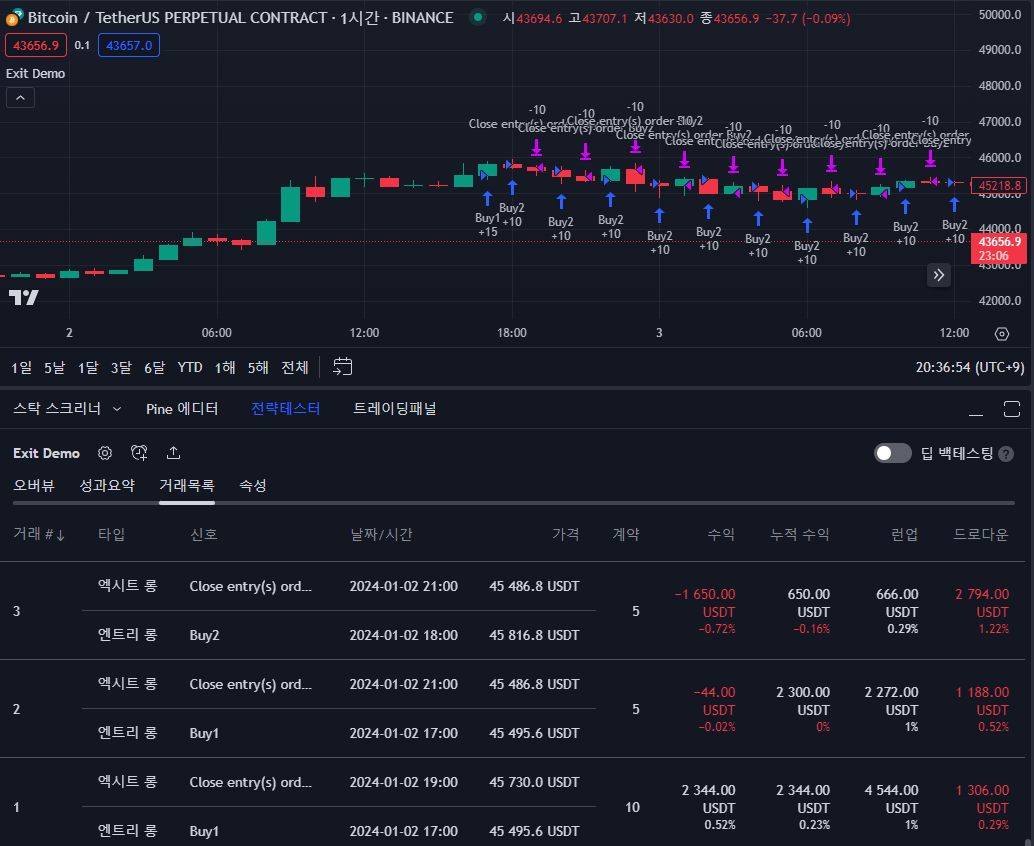Expand the 스탁 스크리너 dropdown arrow
This screenshot has height=846, width=1034.
[117, 409]
